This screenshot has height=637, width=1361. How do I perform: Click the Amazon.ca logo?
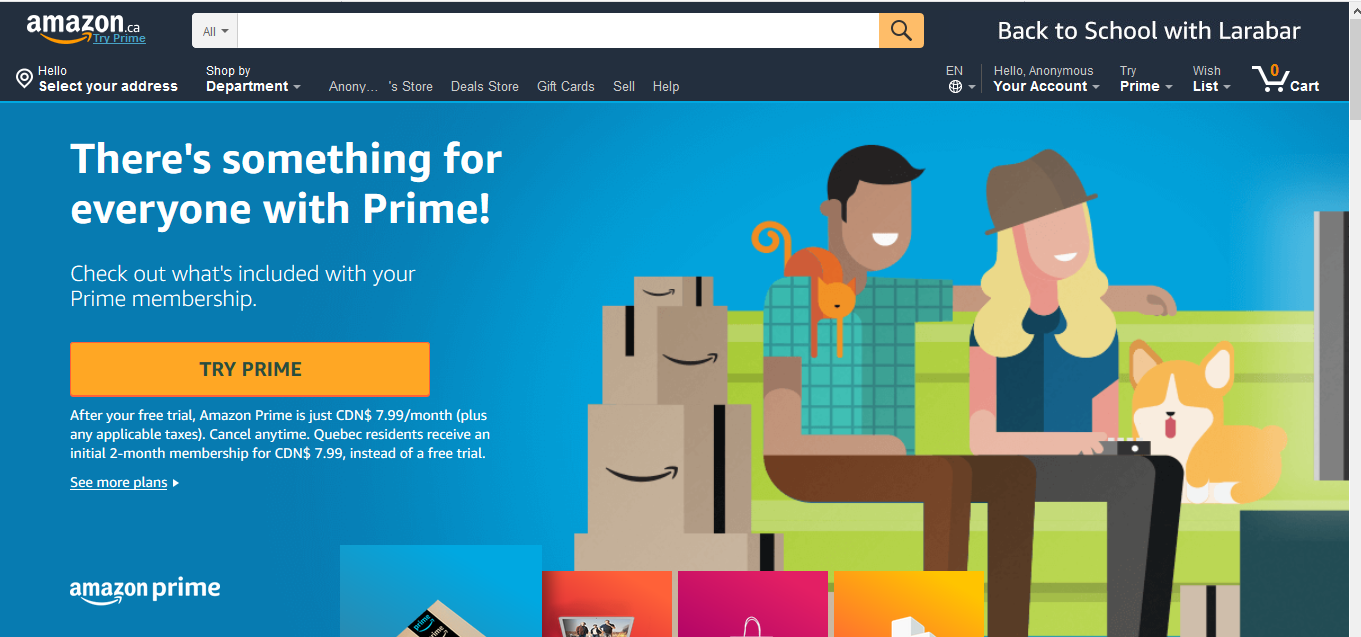pyautogui.click(x=75, y=27)
